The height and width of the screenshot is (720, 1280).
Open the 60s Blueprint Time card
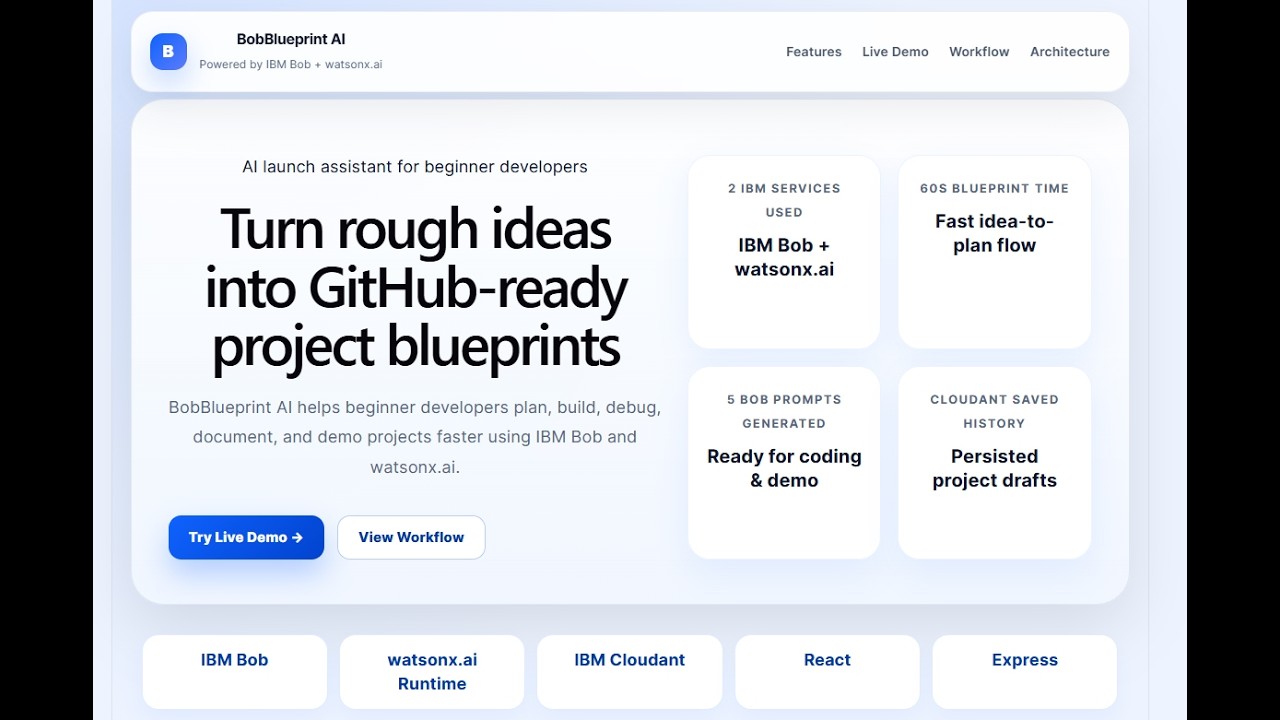point(994,252)
